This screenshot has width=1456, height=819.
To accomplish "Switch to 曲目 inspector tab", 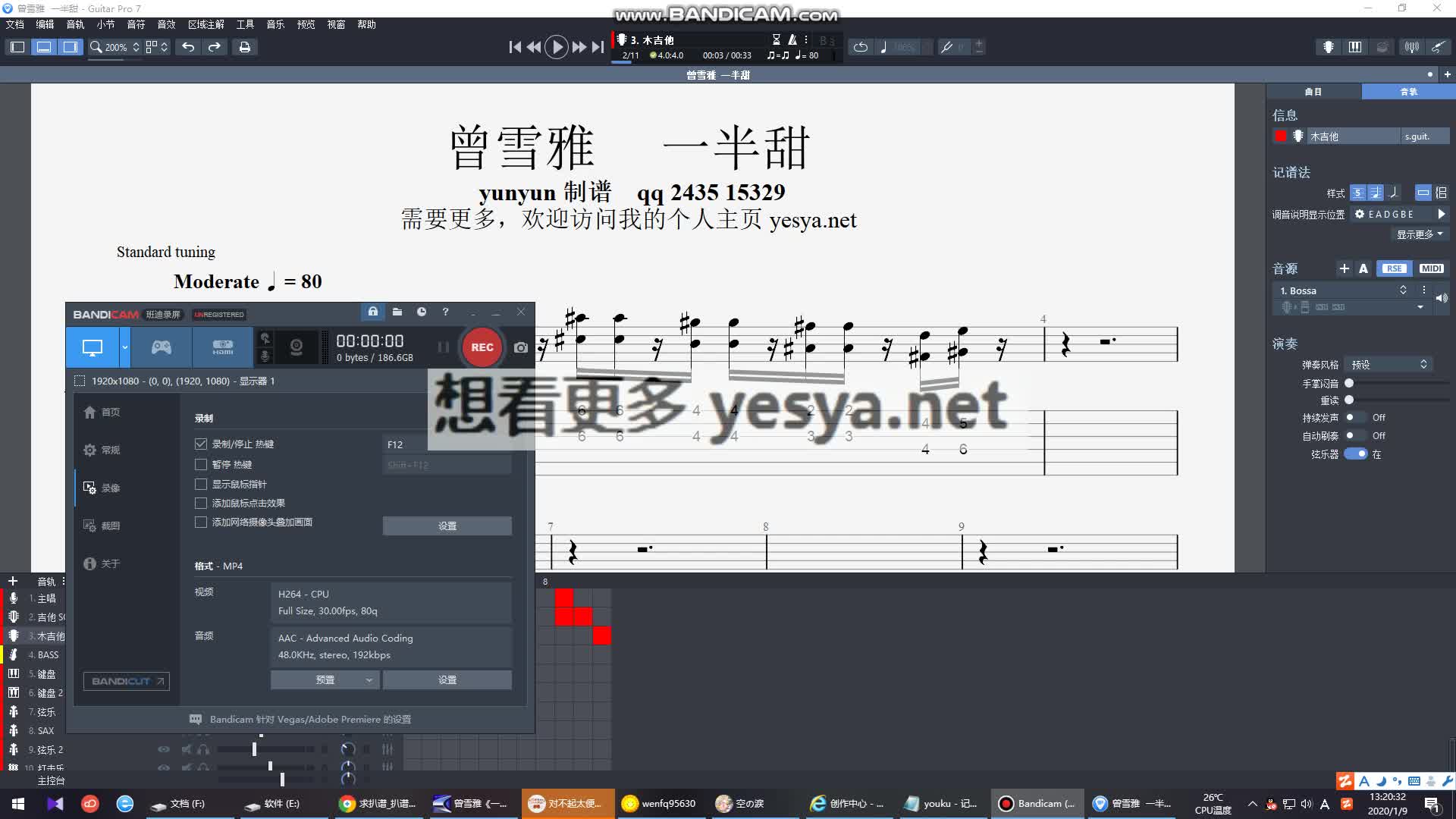I will tap(1313, 91).
